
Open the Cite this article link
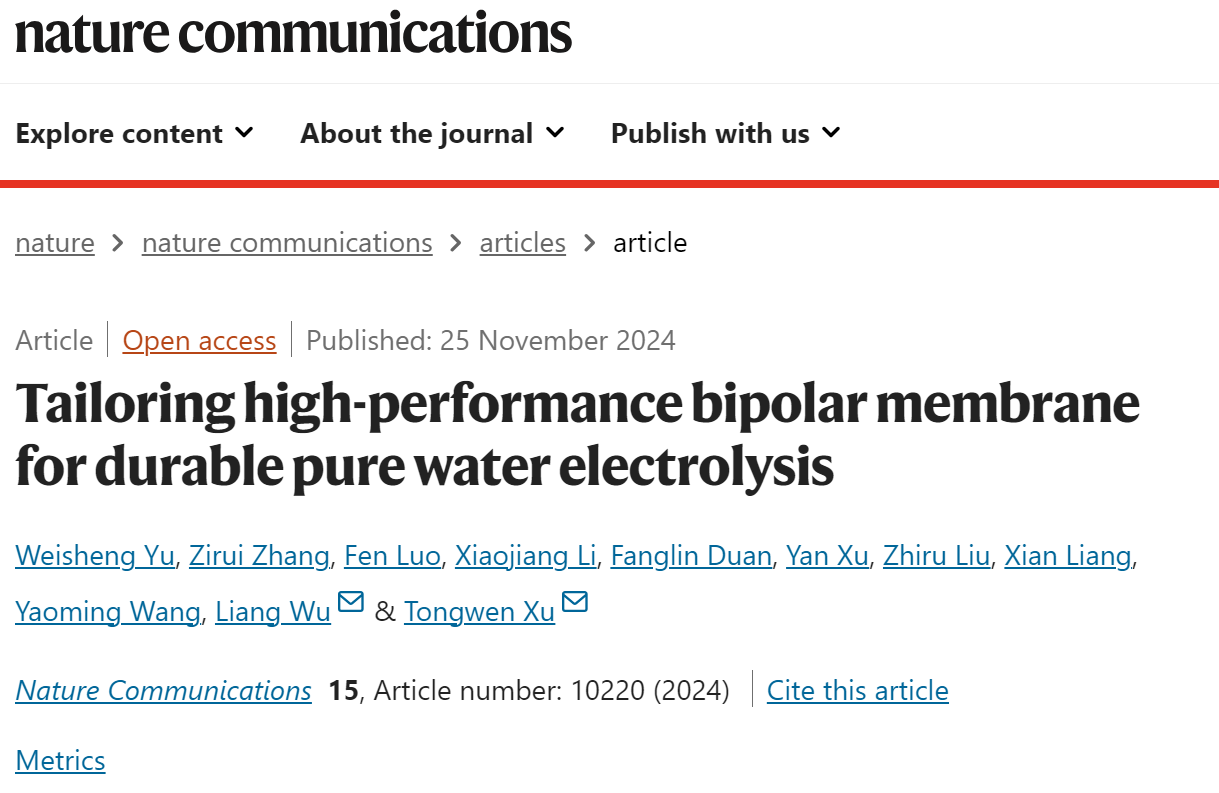point(858,691)
